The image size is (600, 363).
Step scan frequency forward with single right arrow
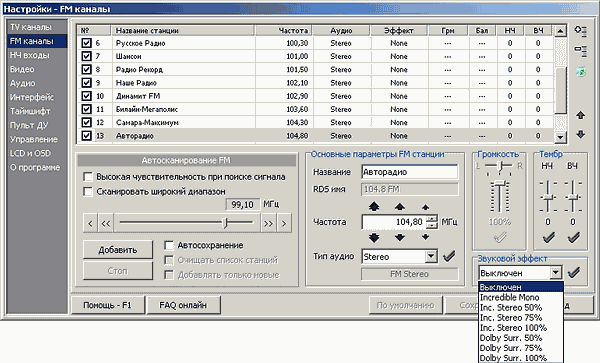[x=284, y=223]
